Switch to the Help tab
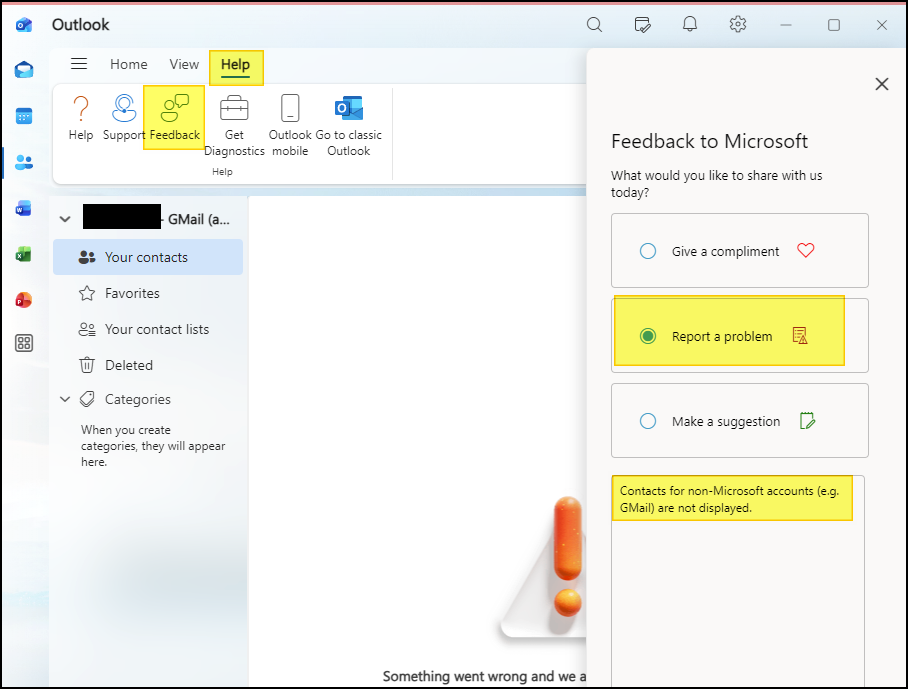Image resolution: width=908 pixels, height=689 pixels. (x=235, y=64)
